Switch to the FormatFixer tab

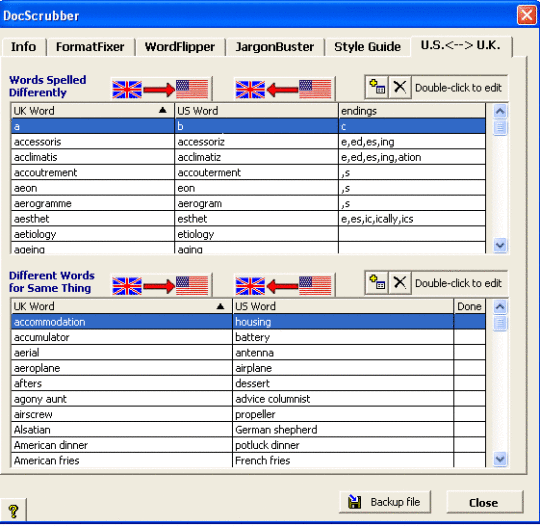(90, 47)
